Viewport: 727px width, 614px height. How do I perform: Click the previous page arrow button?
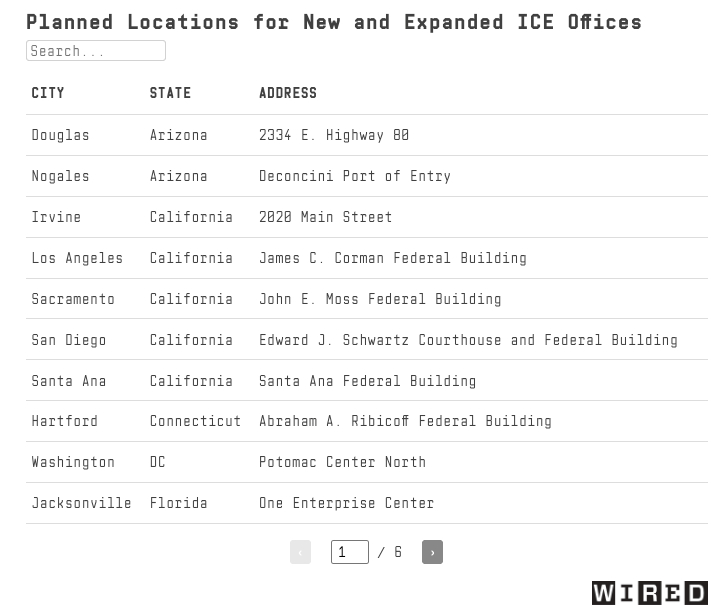coord(300,552)
